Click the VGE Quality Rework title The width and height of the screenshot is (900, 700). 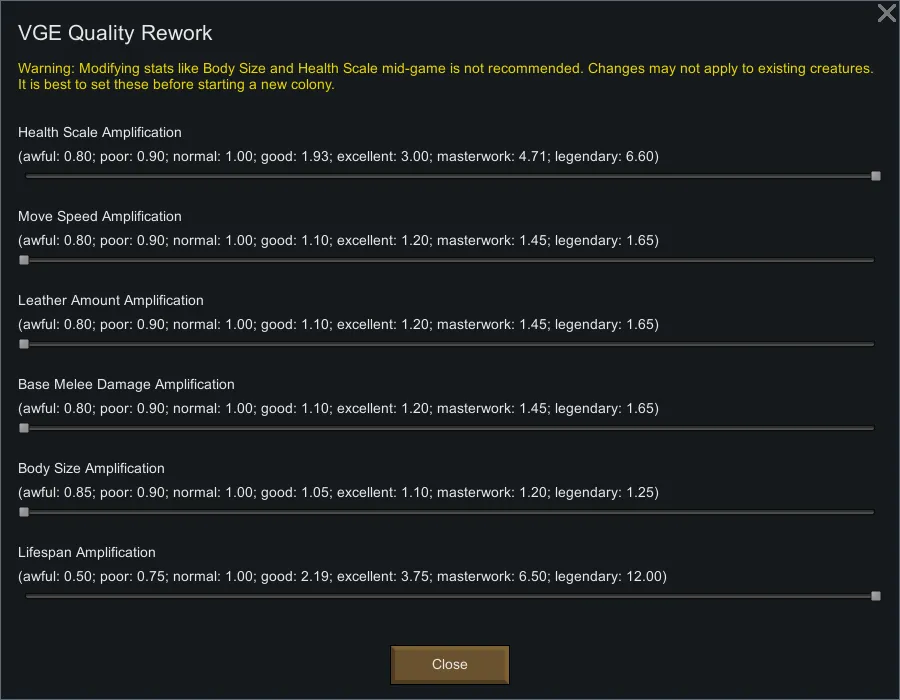point(115,33)
